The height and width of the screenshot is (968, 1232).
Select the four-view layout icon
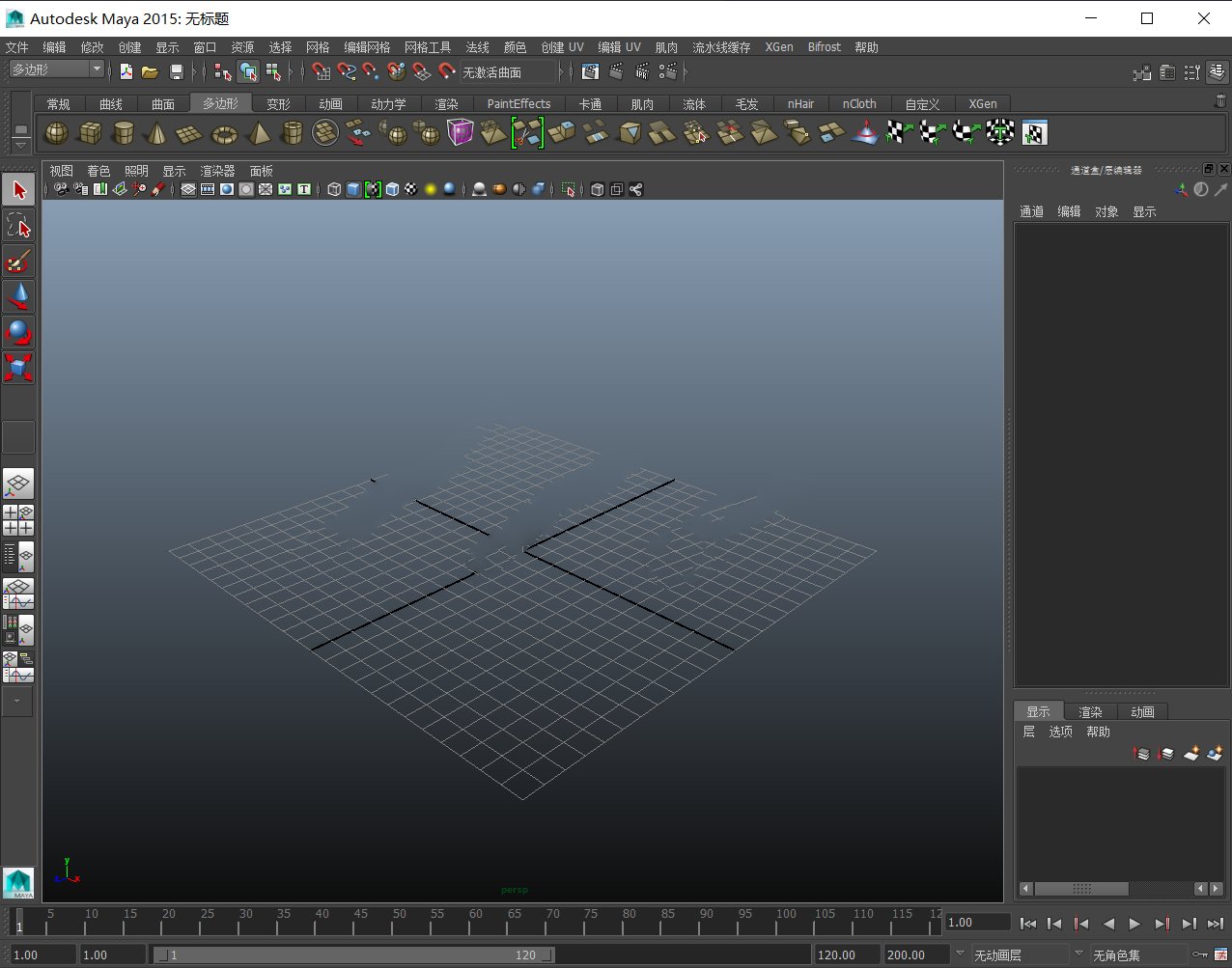[18, 520]
